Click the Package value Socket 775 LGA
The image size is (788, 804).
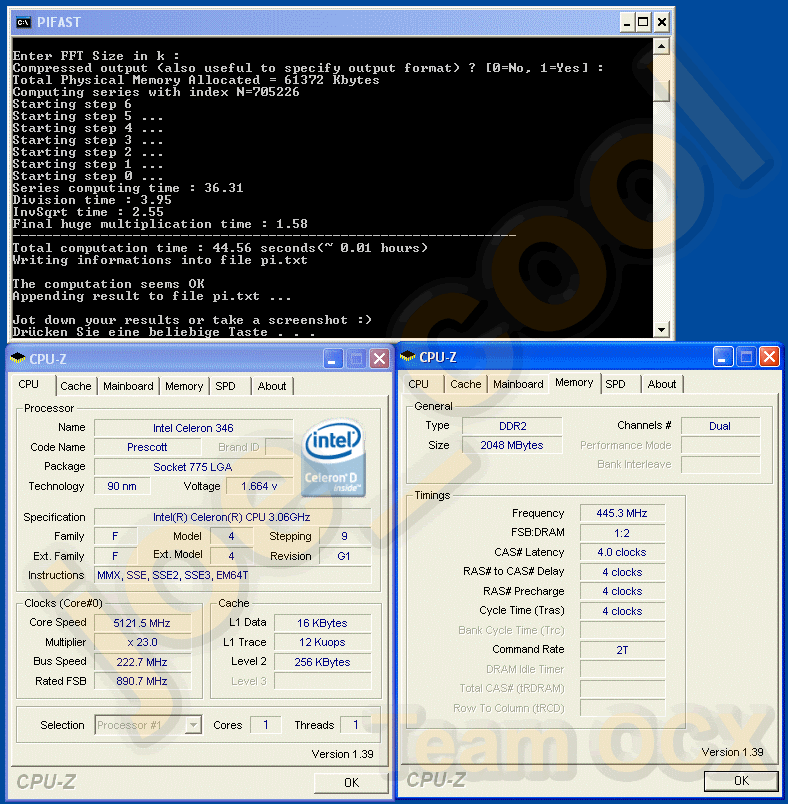tap(193, 467)
